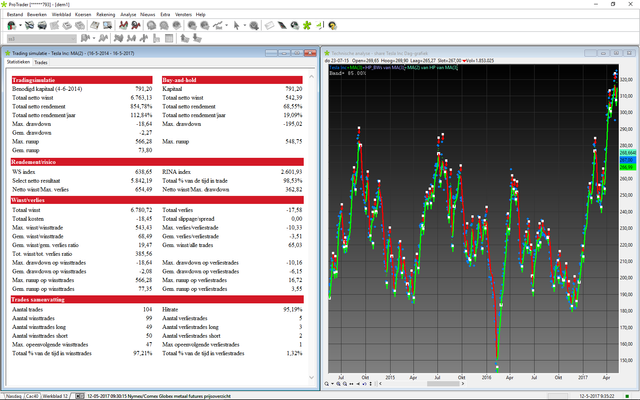The height and width of the screenshot is (400, 640).
Task: Open the Koersen menu
Action: tap(83, 14)
